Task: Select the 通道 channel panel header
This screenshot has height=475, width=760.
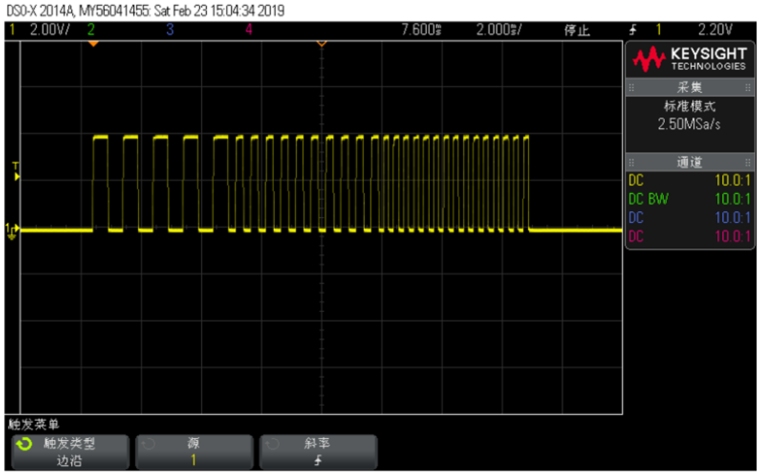Action: (689, 162)
